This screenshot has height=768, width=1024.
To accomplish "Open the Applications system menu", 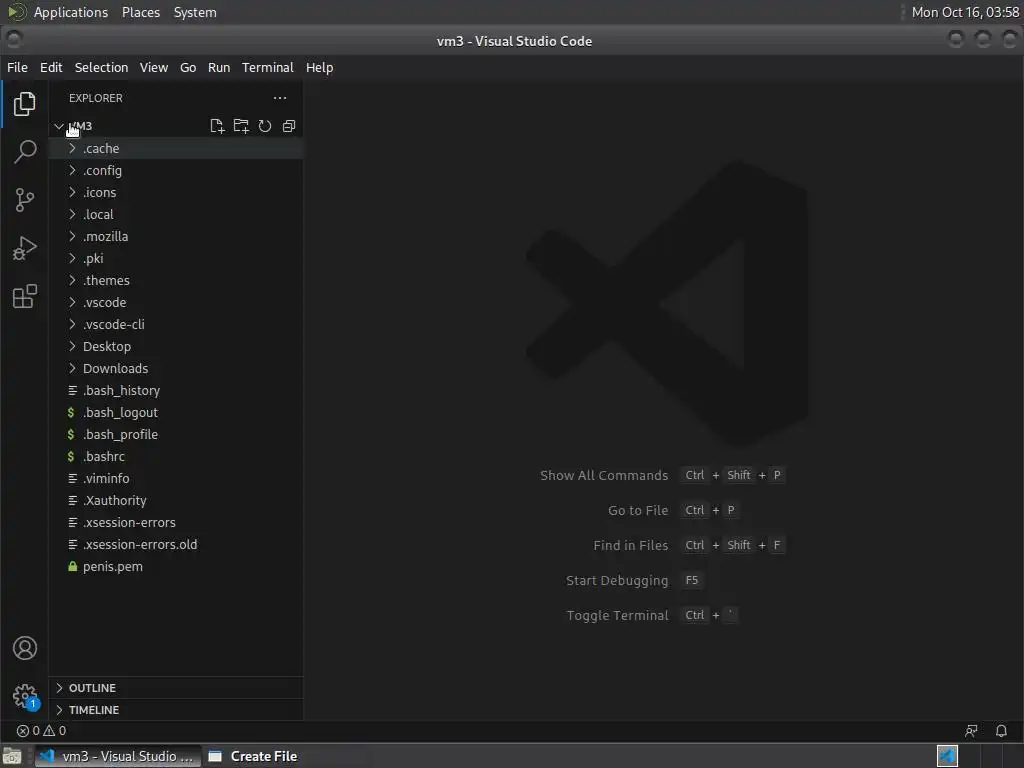I will [x=71, y=12].
